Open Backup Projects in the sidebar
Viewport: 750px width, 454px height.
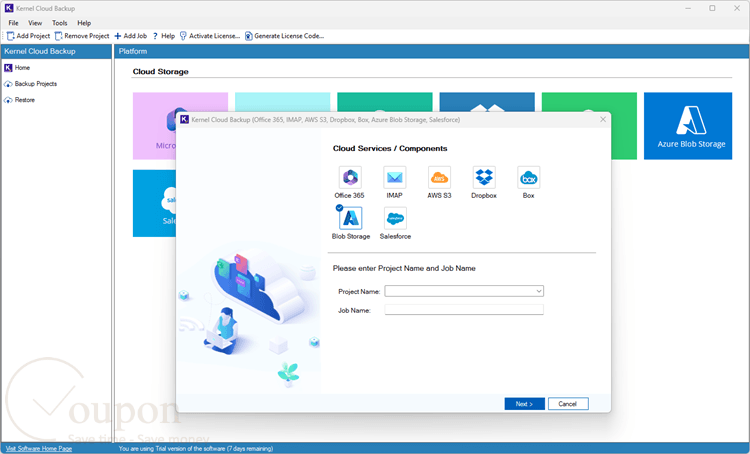[31, 84]
